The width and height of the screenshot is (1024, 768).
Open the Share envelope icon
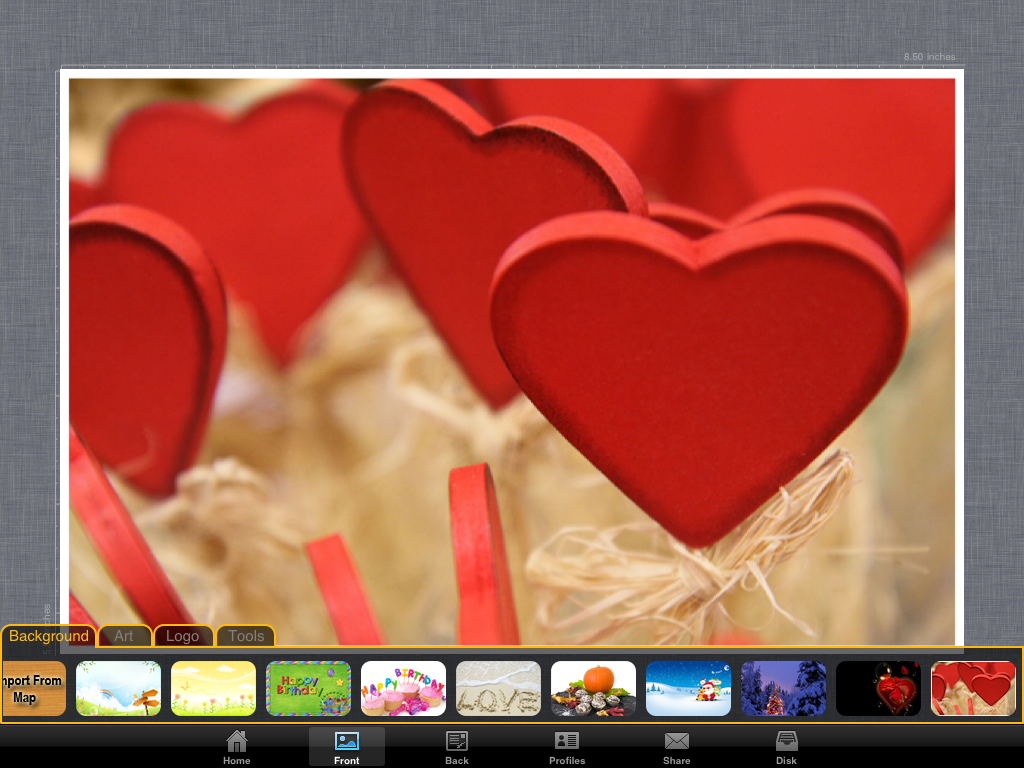tap(677, 746)
